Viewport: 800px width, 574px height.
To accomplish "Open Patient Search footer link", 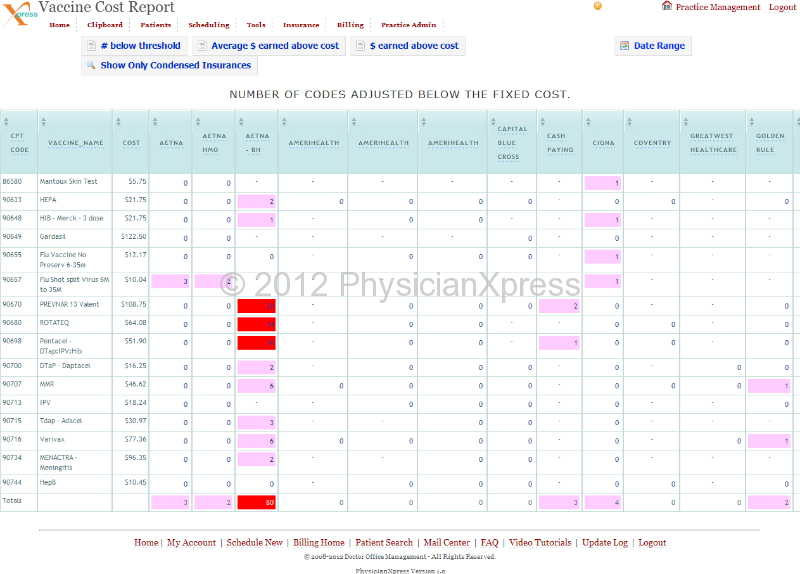I will [x=384, y=543].
